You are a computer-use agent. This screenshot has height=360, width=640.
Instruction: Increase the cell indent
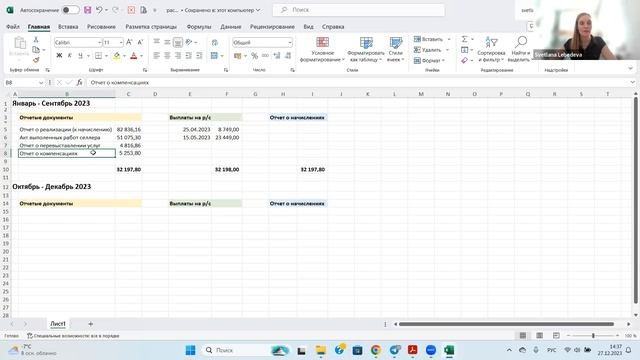[199, 56]
